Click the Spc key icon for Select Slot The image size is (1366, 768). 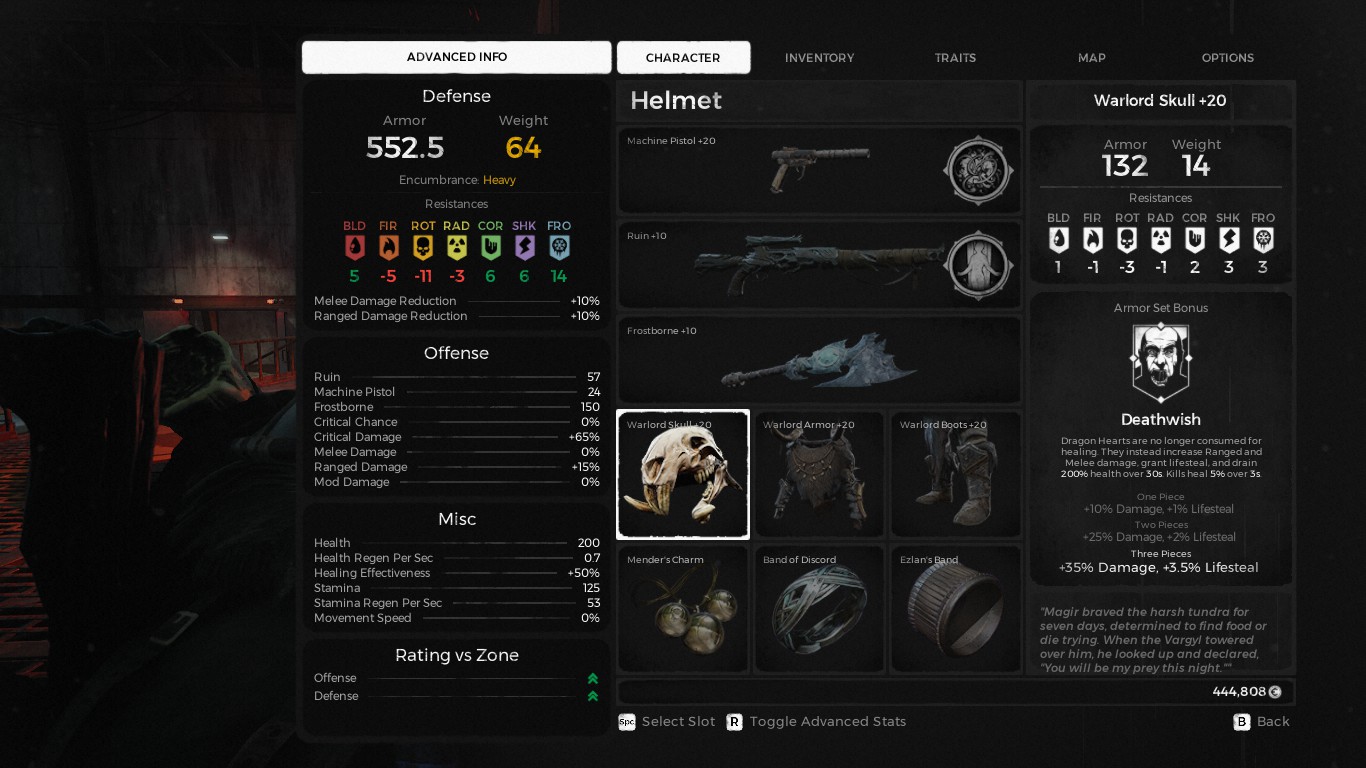627,722
